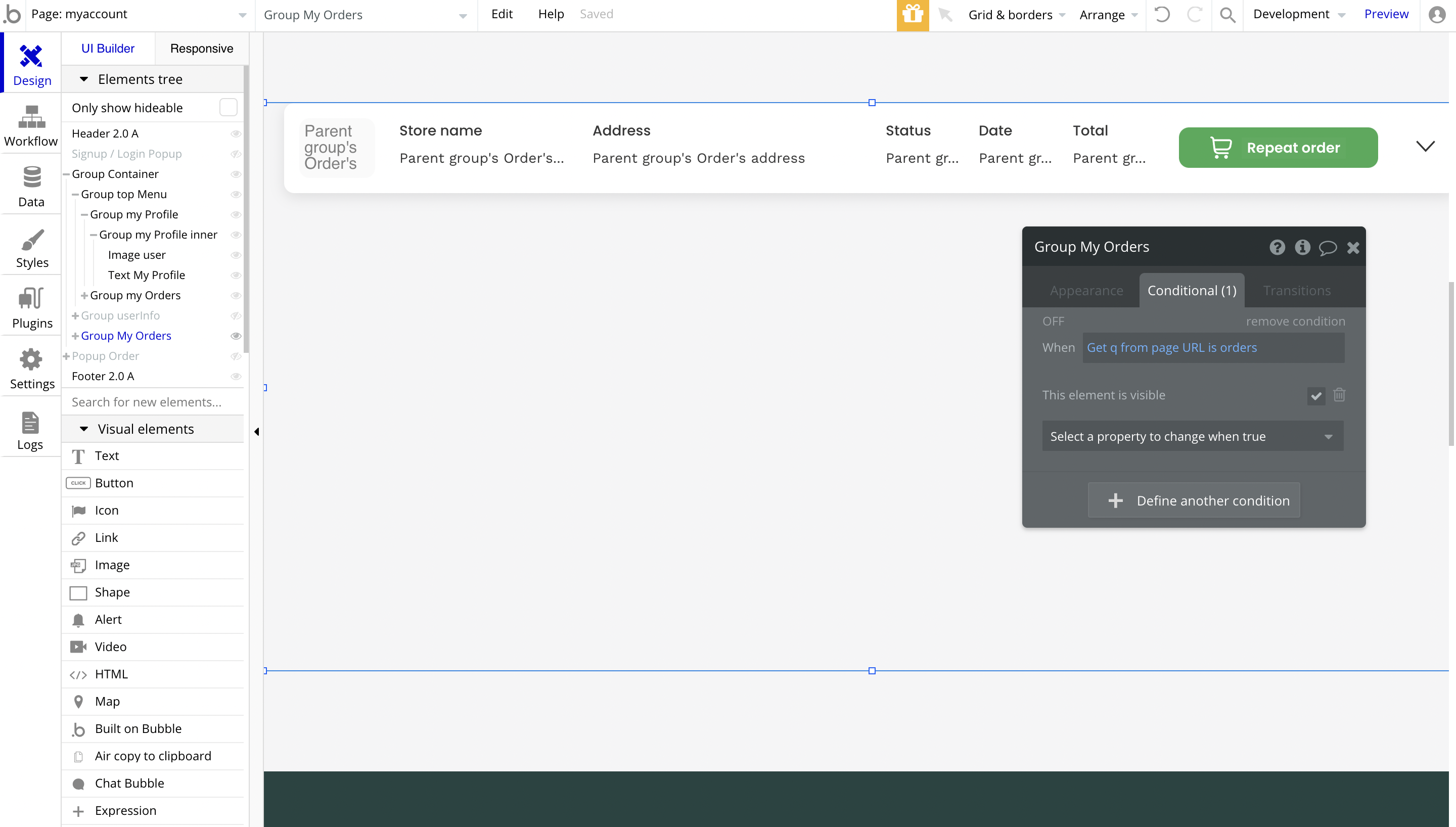This screenshot has width=1456, height=827.
Task: Click the remove condition link
Action: tap(1295, 321)
